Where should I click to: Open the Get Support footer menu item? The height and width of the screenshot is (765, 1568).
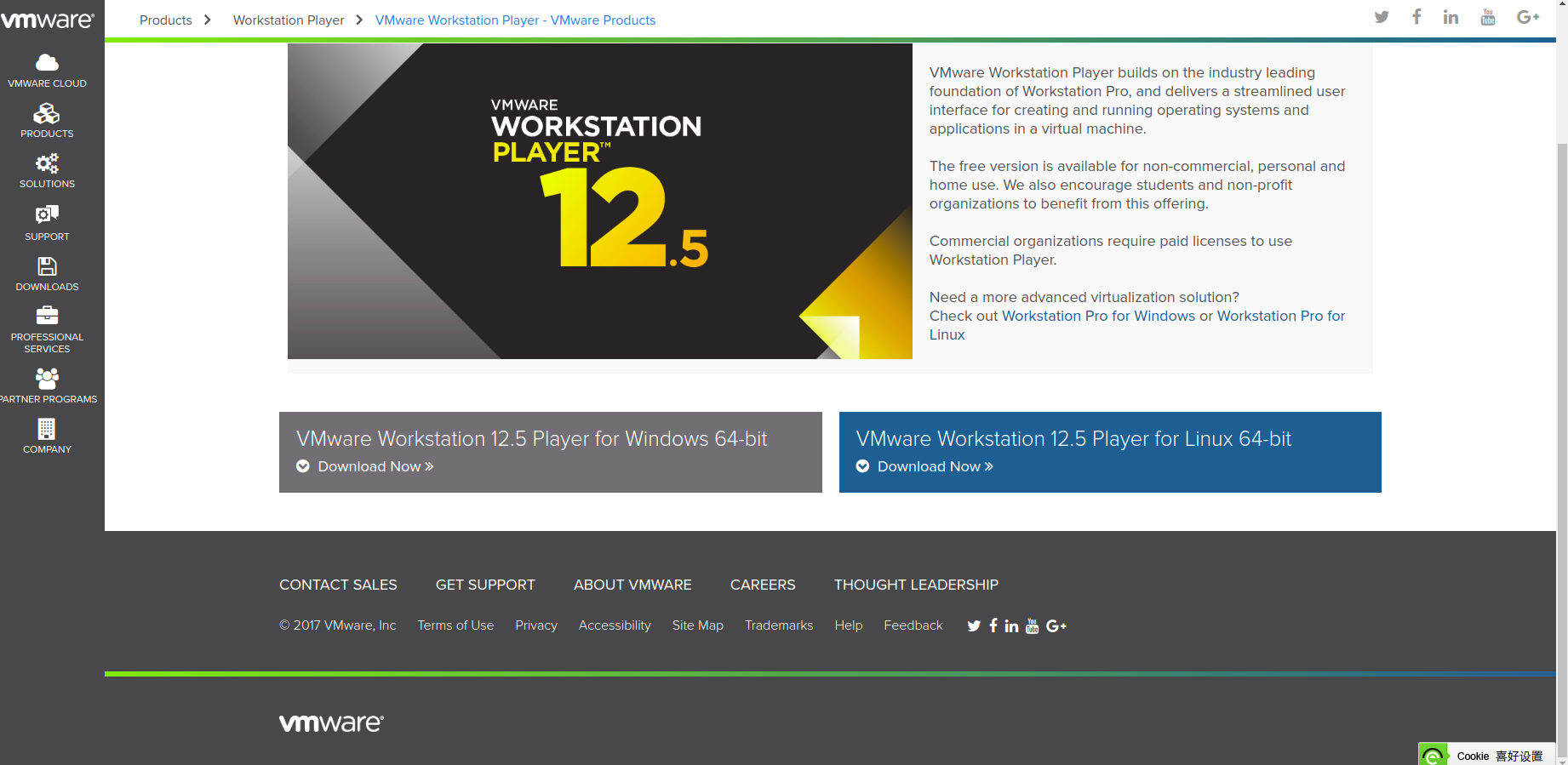pyautogui.click(x=485, y=585)
